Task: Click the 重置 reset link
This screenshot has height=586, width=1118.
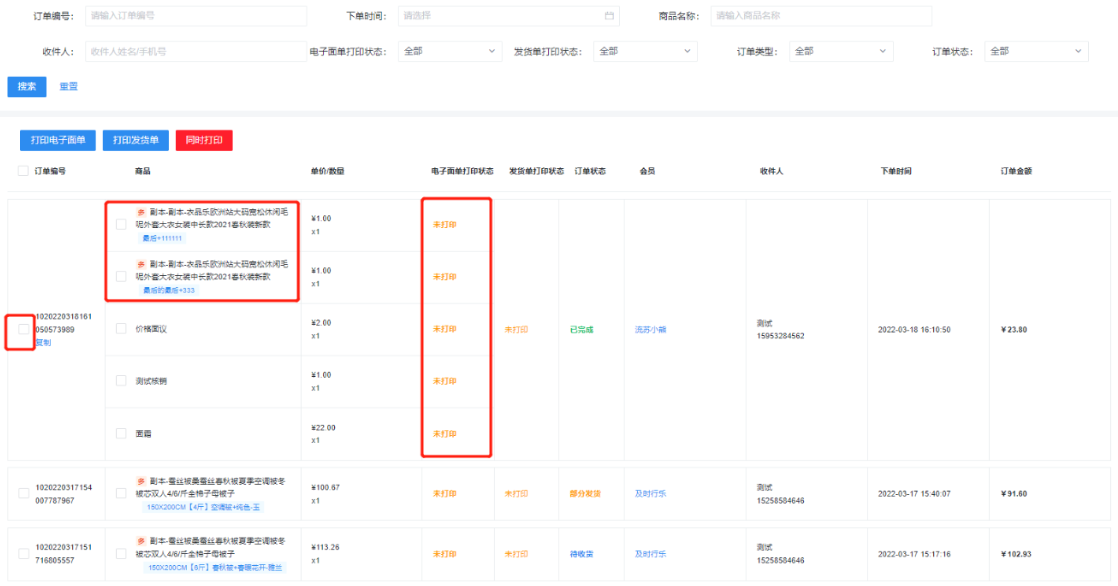Action: [x=68, y=87]
